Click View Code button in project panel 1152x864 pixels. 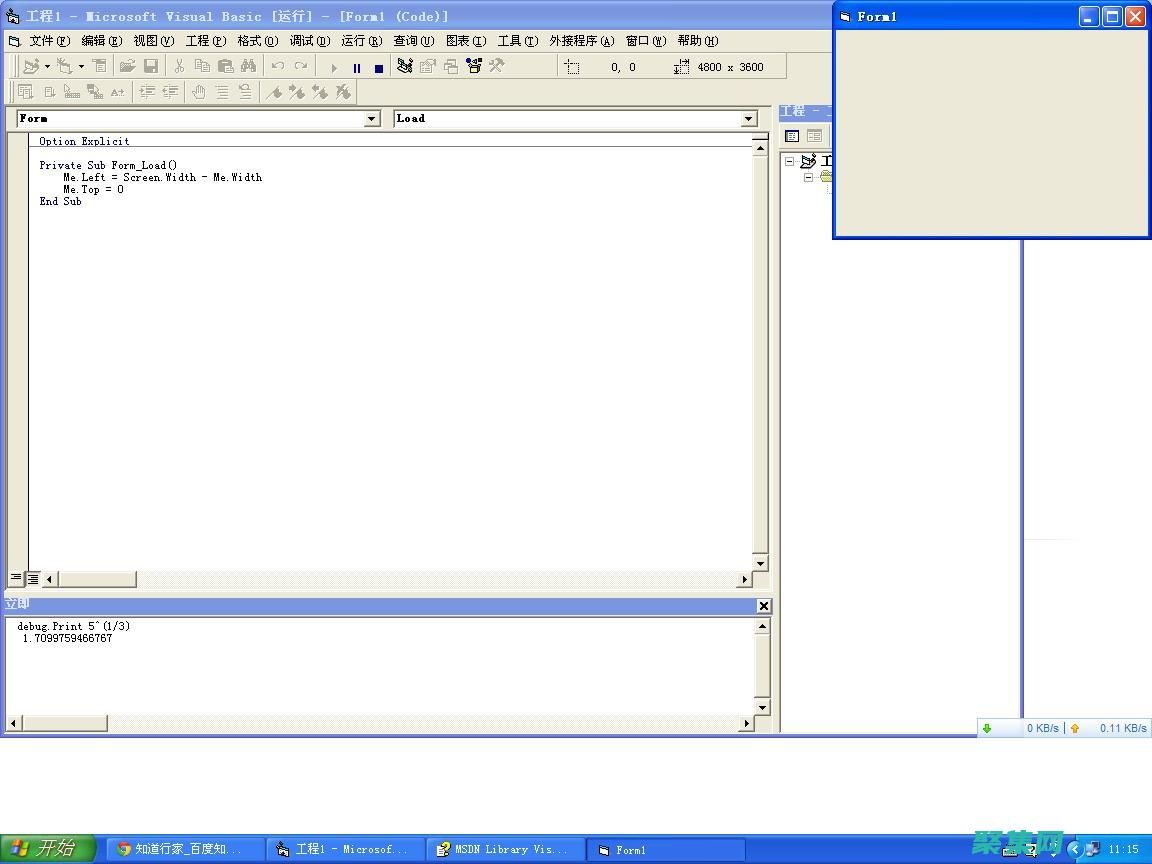point(792,136)
